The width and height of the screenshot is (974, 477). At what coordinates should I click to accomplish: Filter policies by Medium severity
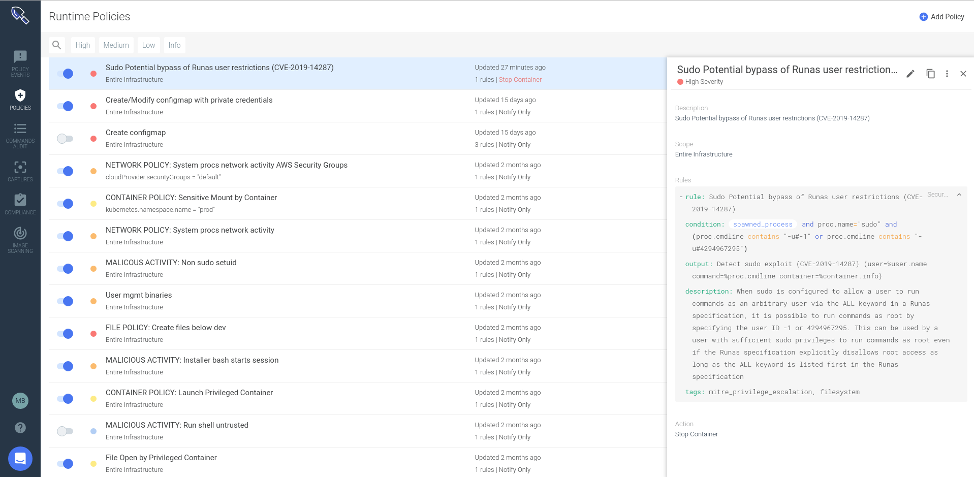pos(116,45)
